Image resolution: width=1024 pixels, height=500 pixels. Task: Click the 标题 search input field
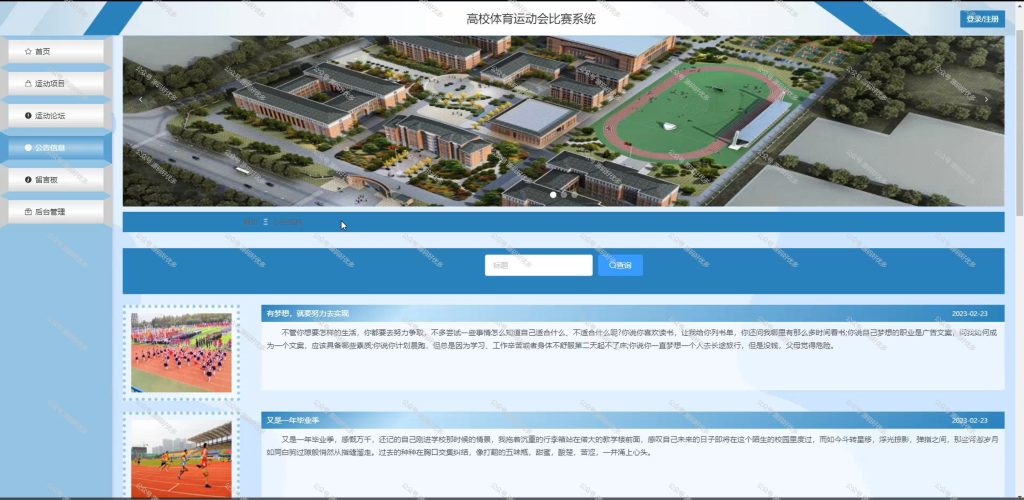(538, 265)
